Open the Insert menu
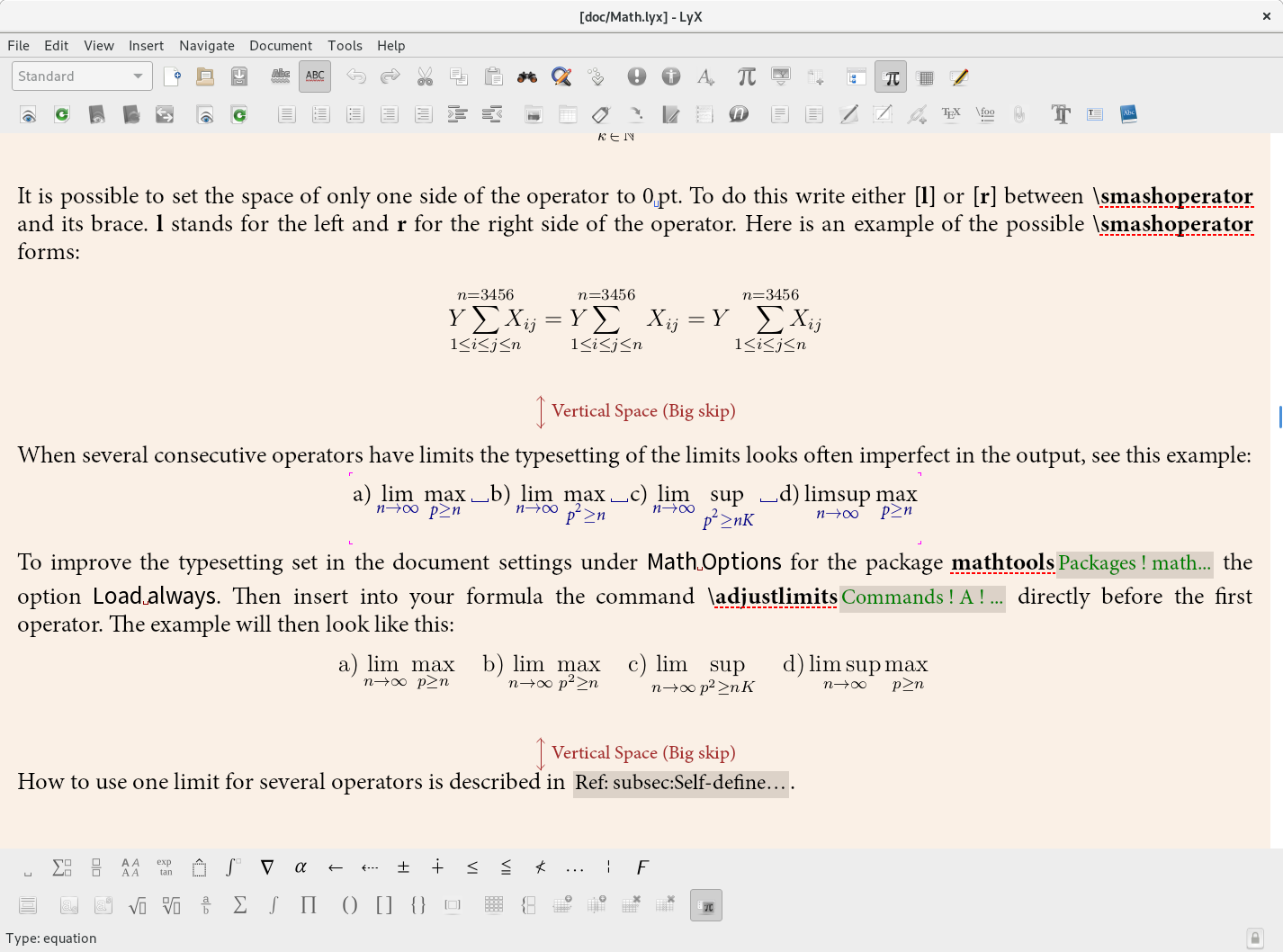1283x952 pixels. click(x=146, y=46)
